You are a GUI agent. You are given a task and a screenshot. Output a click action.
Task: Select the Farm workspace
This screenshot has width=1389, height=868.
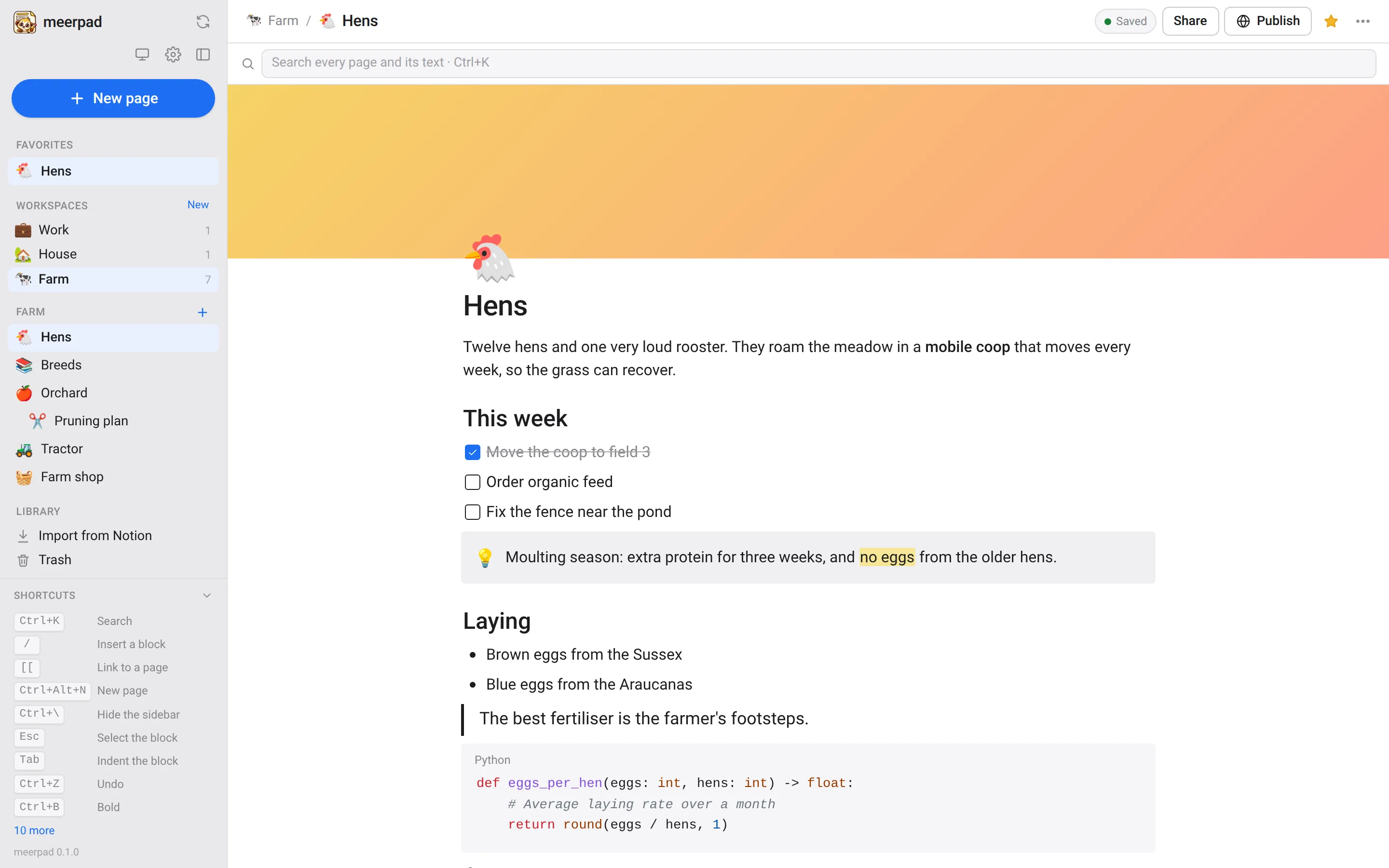click(113, 279)
